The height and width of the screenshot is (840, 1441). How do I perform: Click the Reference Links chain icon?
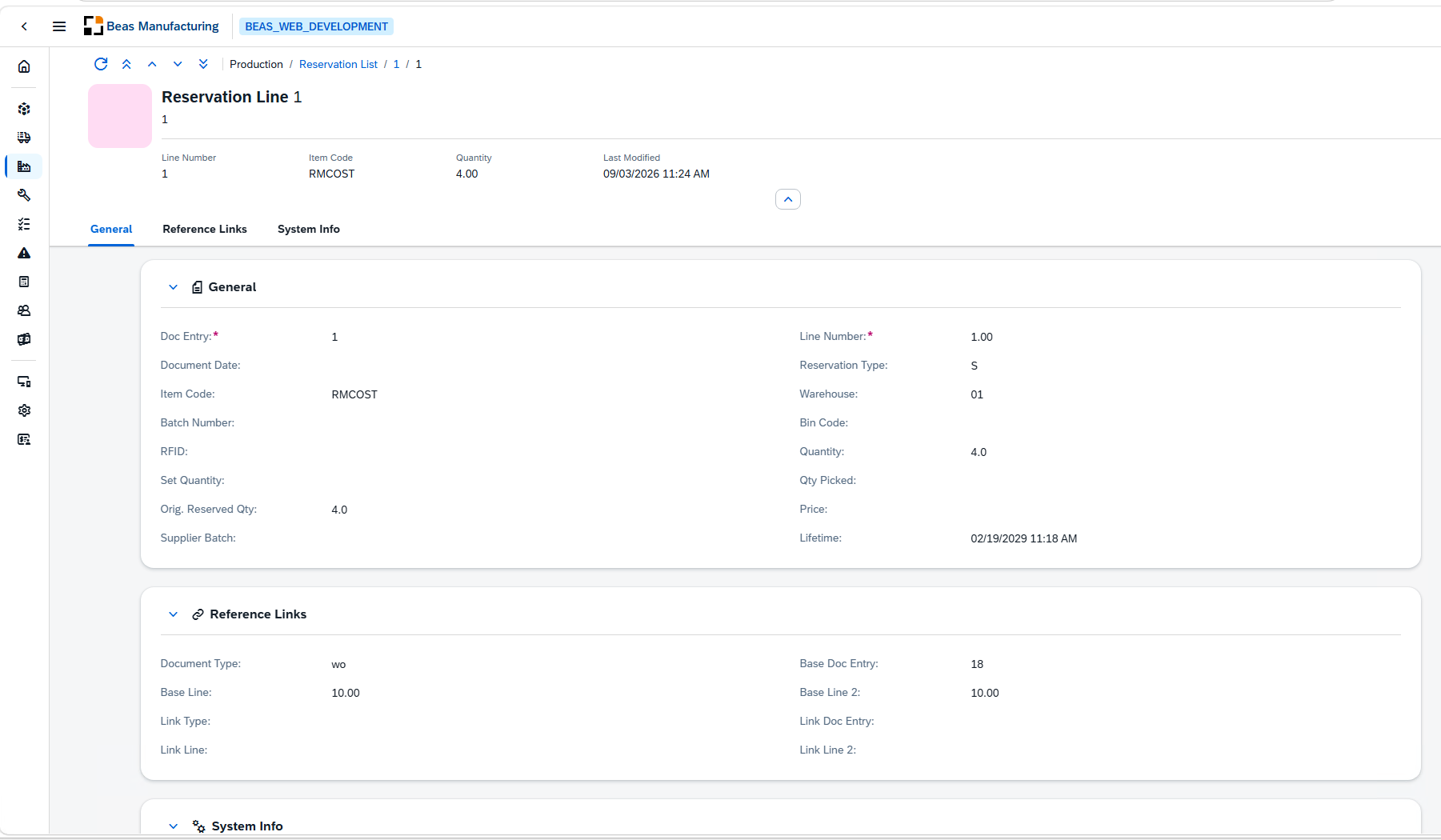coord(198,614)
